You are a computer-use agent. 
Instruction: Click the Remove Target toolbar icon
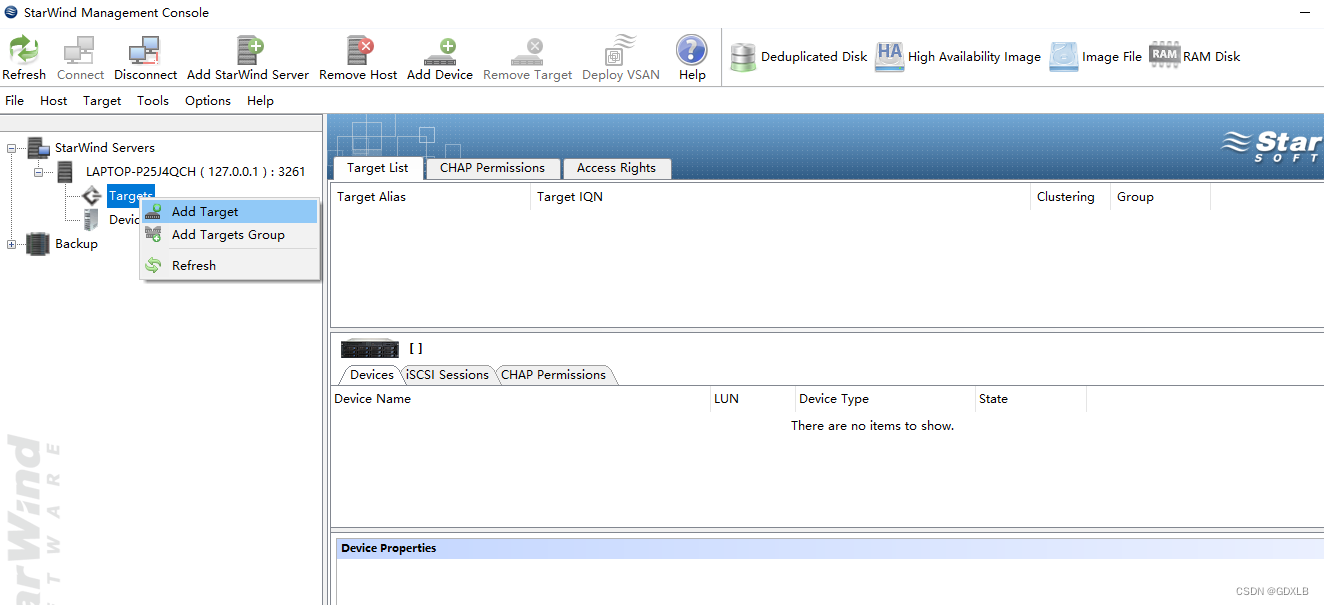click(527, 50)
